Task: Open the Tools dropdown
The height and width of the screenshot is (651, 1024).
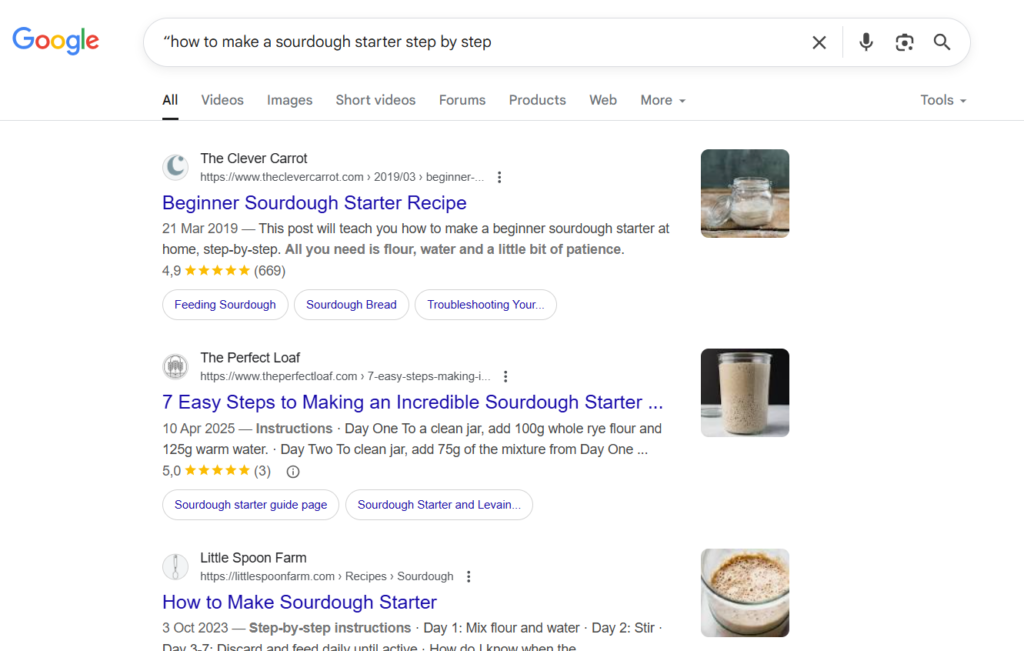Action: (x=943, y=100)
